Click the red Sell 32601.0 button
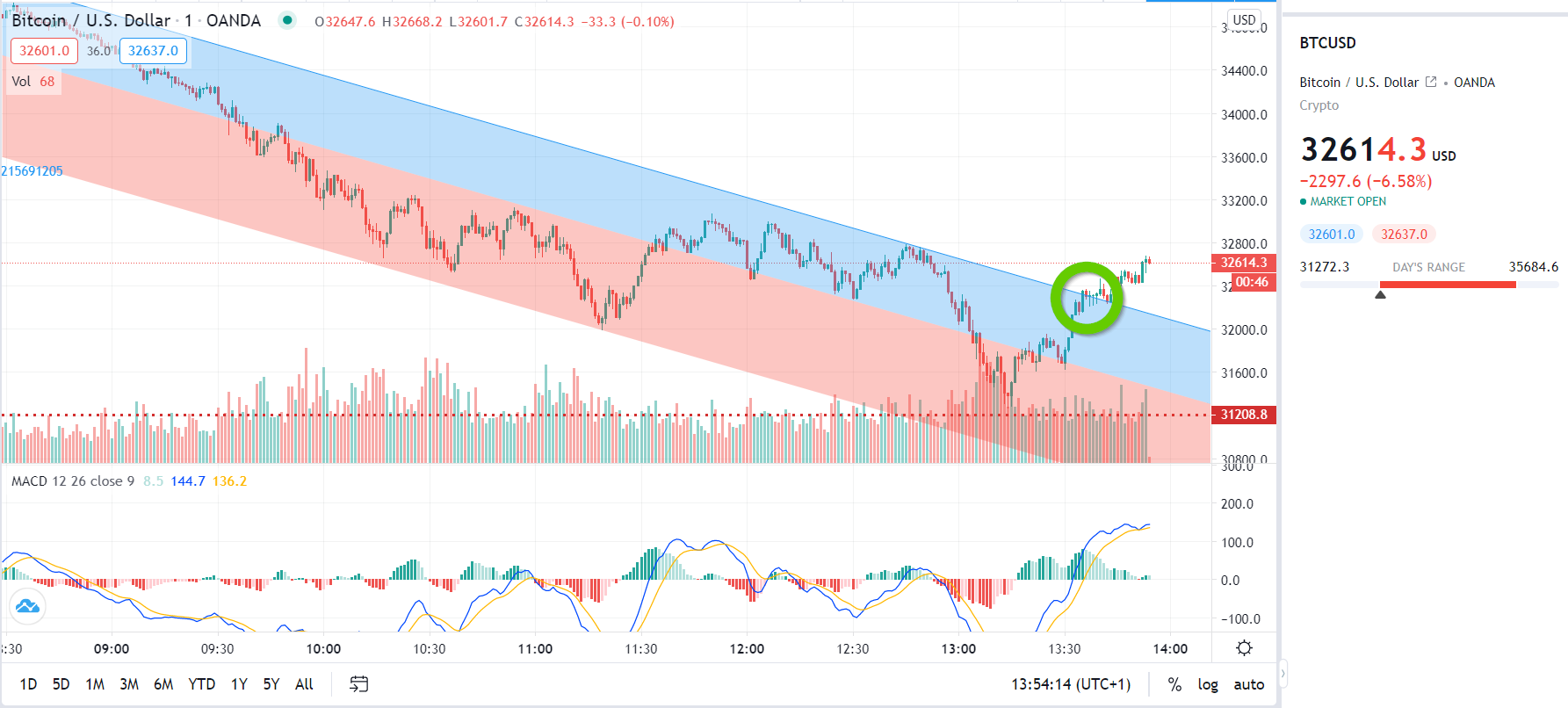Viewport: 1568px width, 708px height. click(x=44, y=51)
